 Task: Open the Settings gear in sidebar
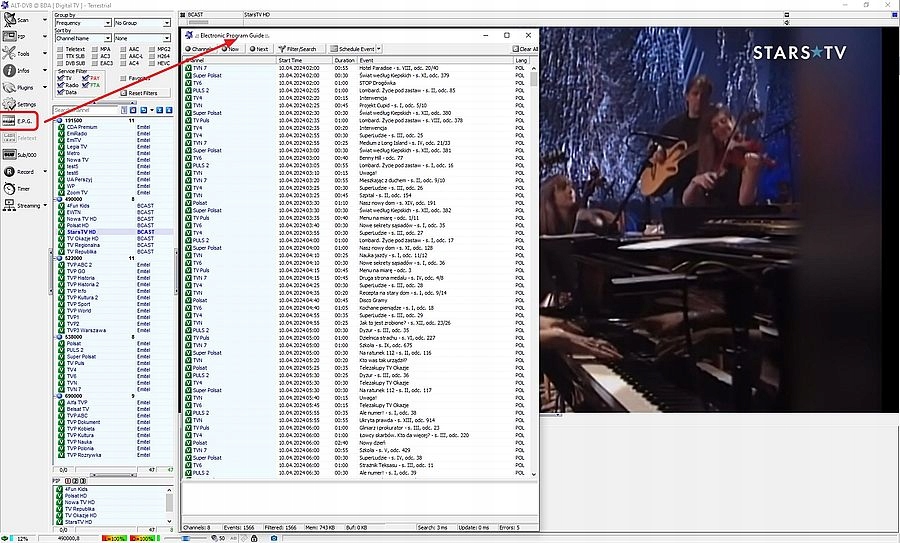click(10, 104)
